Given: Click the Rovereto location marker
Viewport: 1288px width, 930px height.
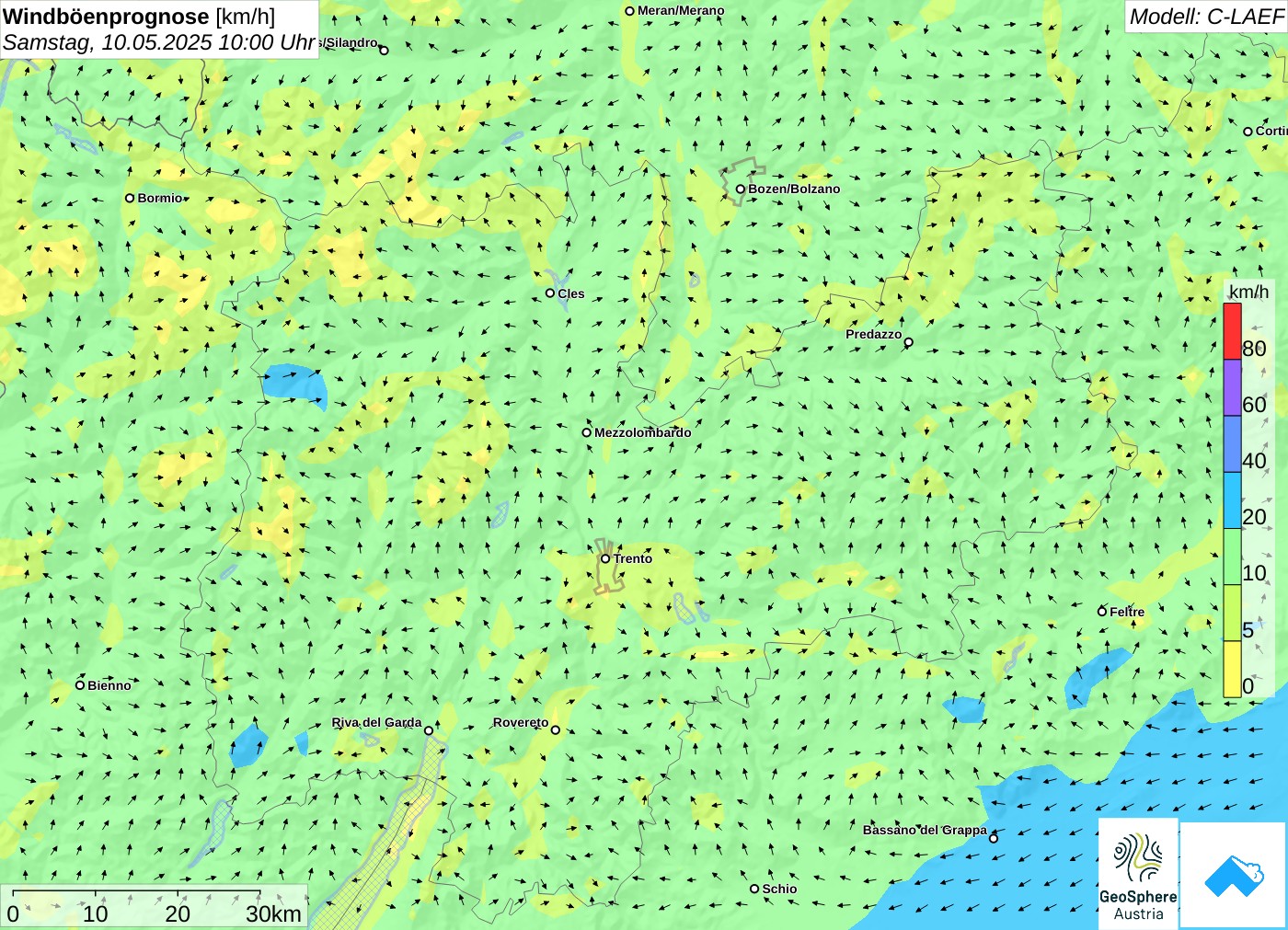Looking at the screenshot, I should (x=555, y=730).
